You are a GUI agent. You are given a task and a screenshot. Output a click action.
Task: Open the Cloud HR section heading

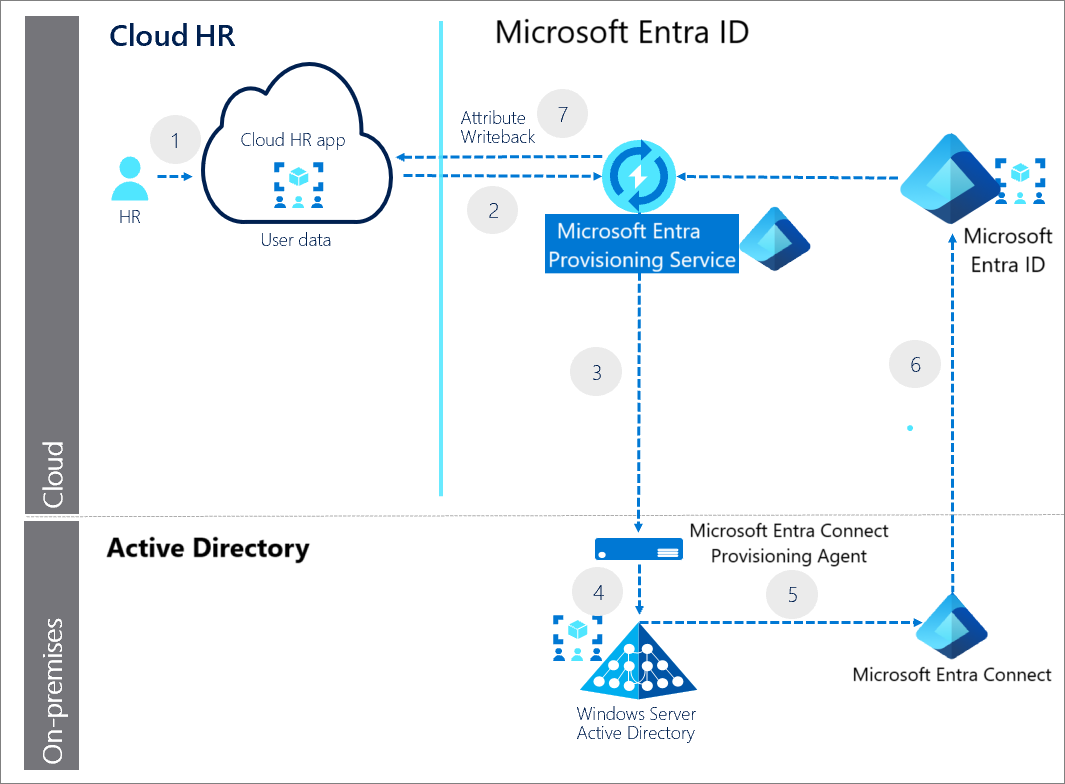point(171,35)
